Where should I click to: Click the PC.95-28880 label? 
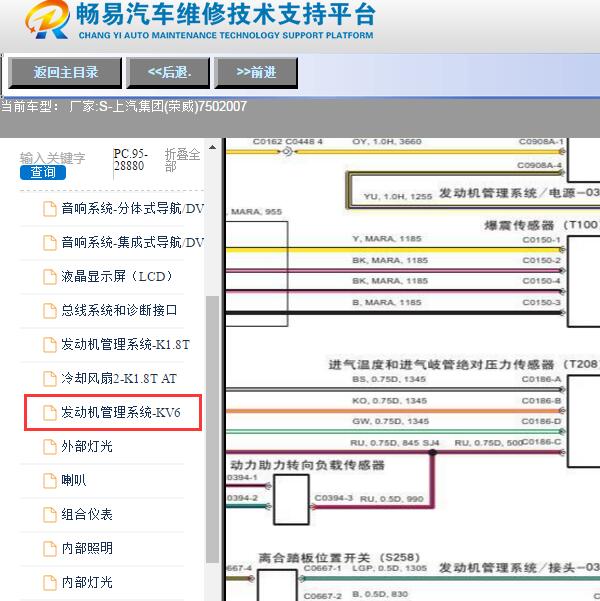tap(130, 160)
